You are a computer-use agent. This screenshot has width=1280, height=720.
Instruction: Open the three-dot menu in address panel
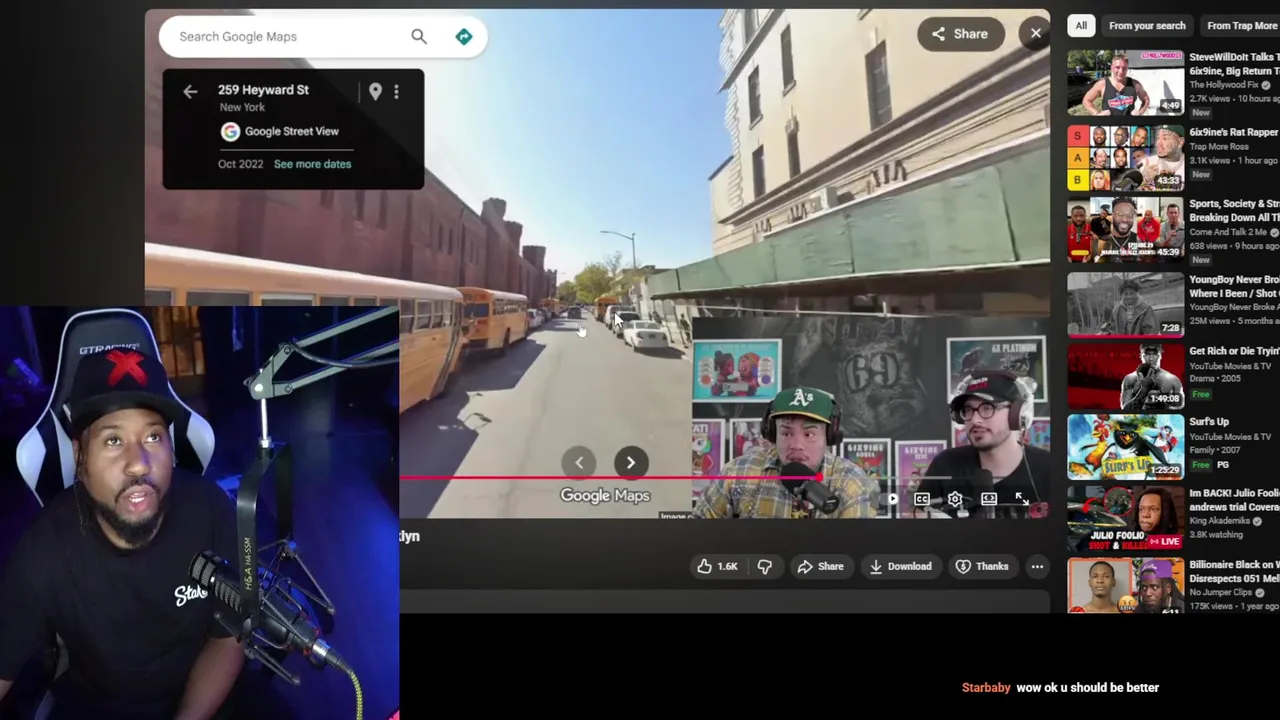[396, 92]
